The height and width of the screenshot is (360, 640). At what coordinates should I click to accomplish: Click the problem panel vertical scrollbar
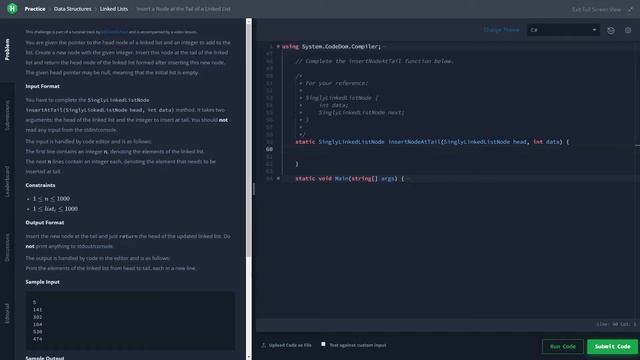pos(249,139)
